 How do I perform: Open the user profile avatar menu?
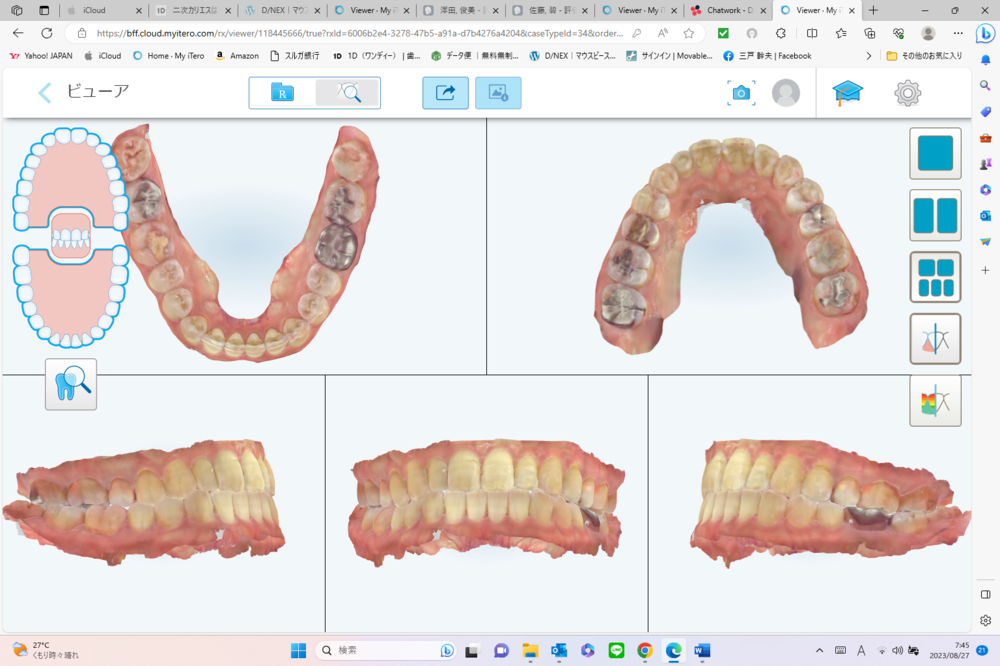click(x=786, y=93)
